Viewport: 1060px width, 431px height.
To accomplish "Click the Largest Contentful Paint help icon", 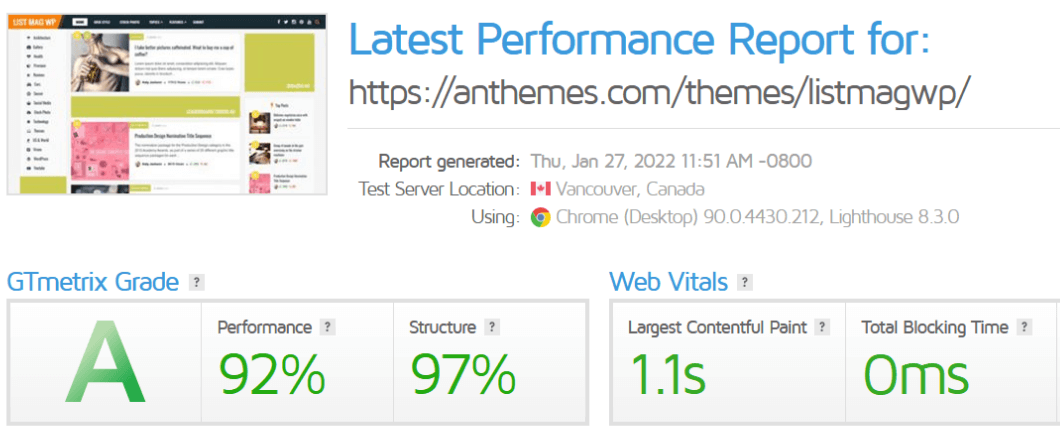I will click(821, 328).
